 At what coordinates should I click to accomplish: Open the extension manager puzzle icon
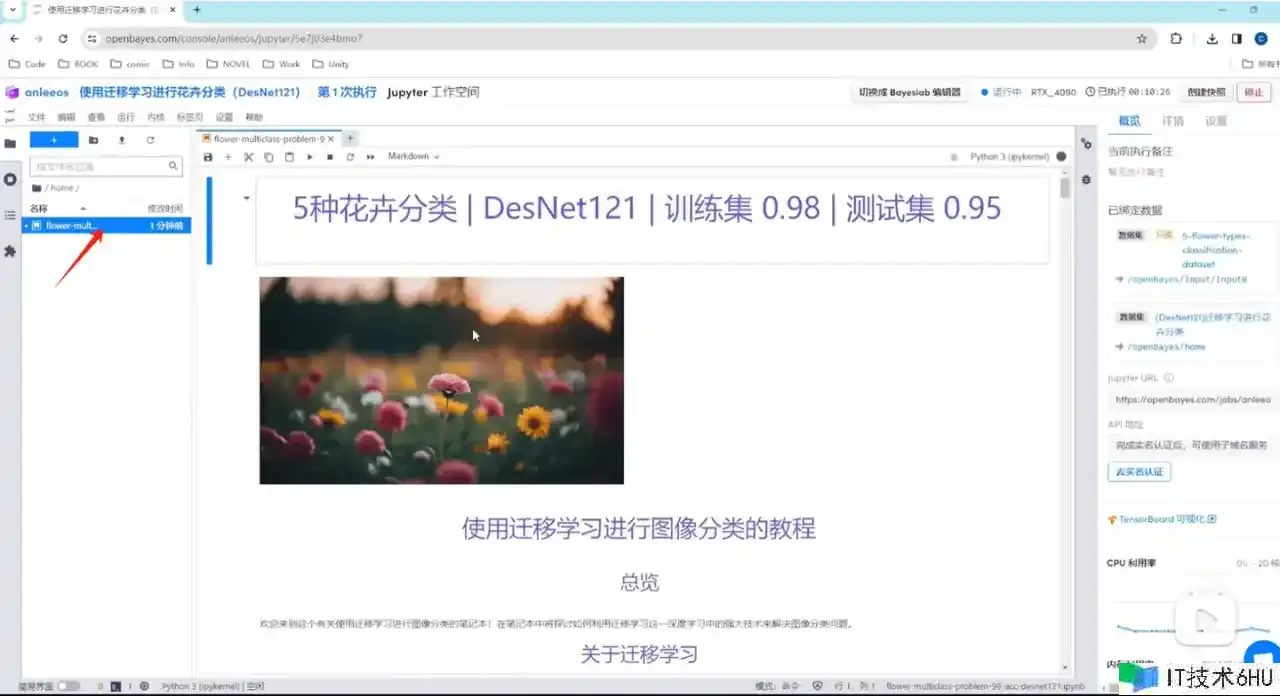point(10,251)
